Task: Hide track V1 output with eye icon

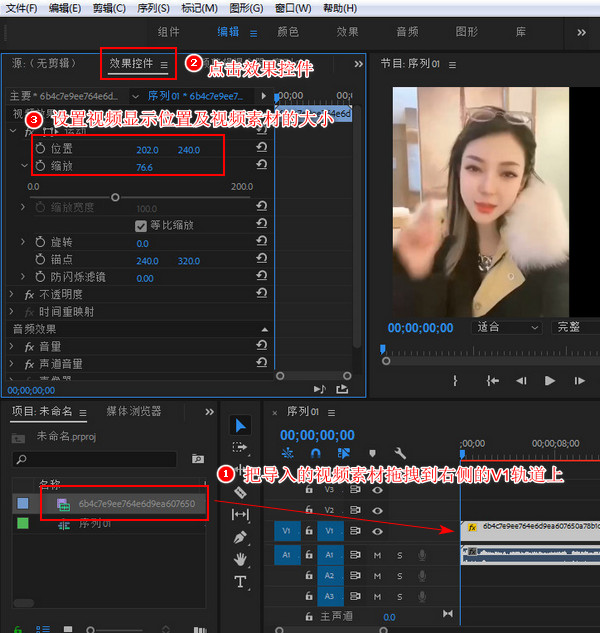Action: coord(377,531)
